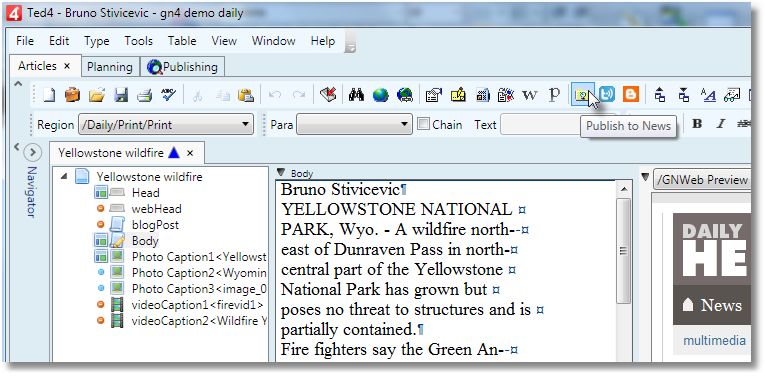Click the plain globe icon
The image size is (765, 376).
[x=381, y=95]
